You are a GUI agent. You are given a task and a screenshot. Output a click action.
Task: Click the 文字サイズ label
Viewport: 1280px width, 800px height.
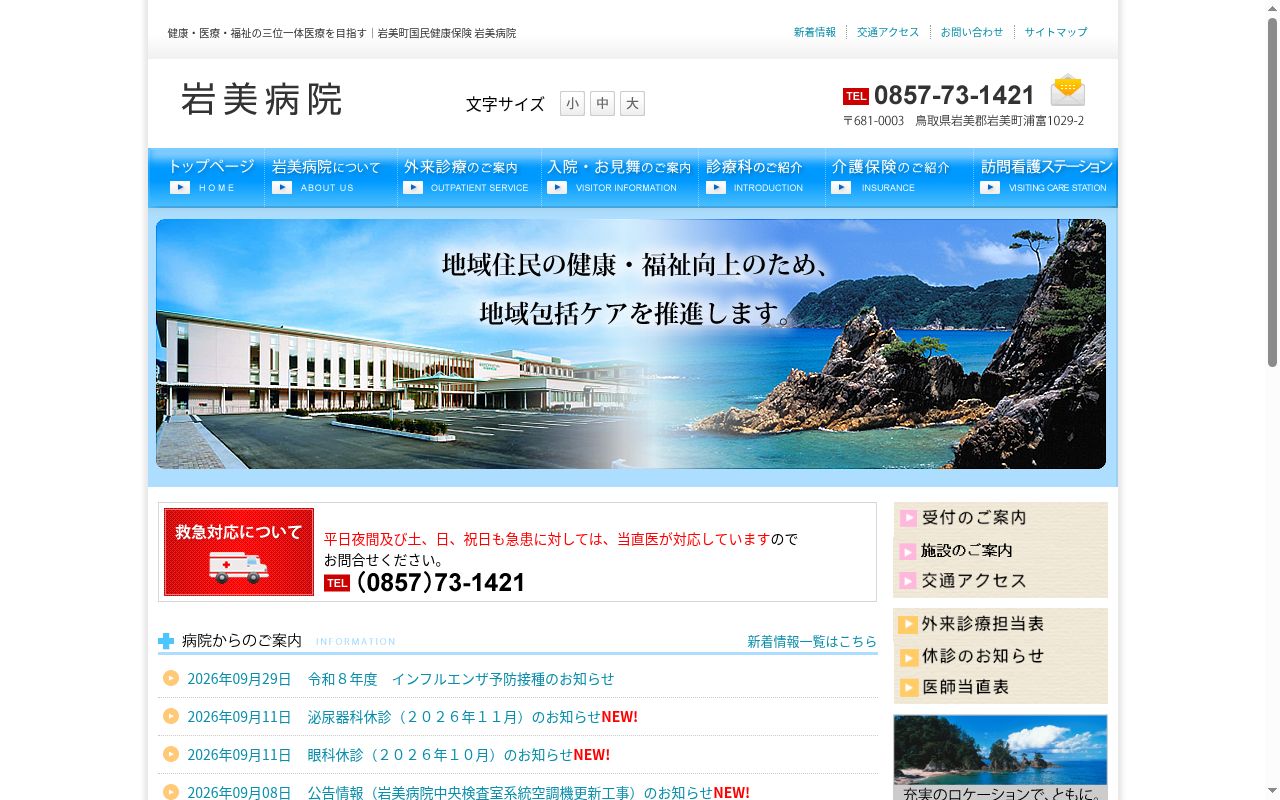(505, 104)
